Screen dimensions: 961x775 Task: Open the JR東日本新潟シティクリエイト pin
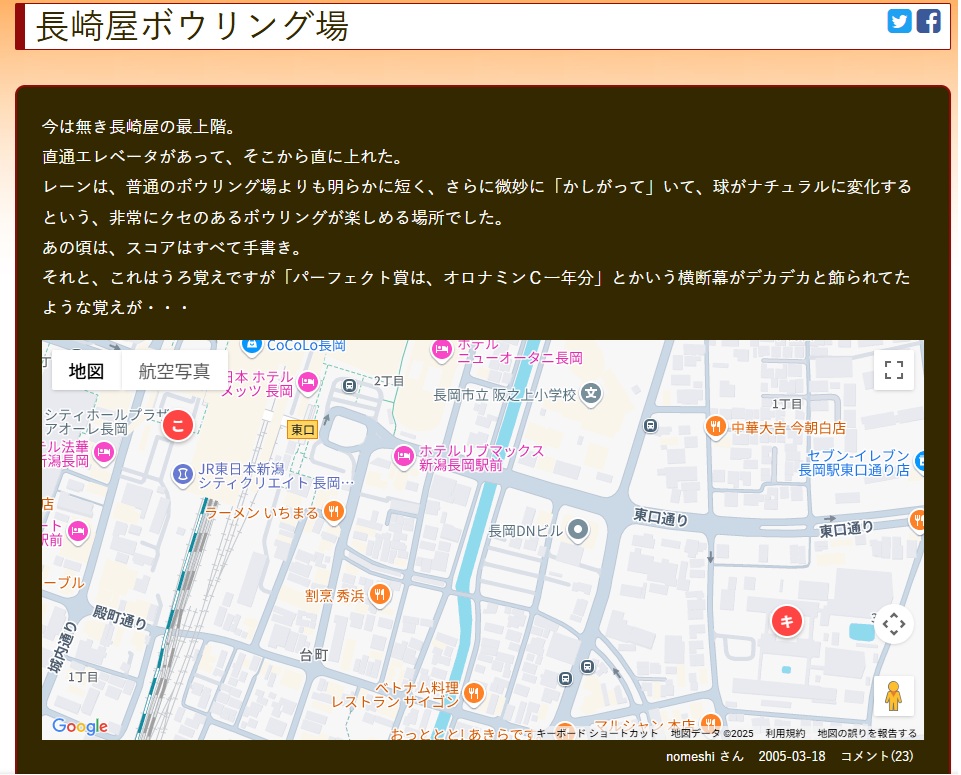pos(183,475)
